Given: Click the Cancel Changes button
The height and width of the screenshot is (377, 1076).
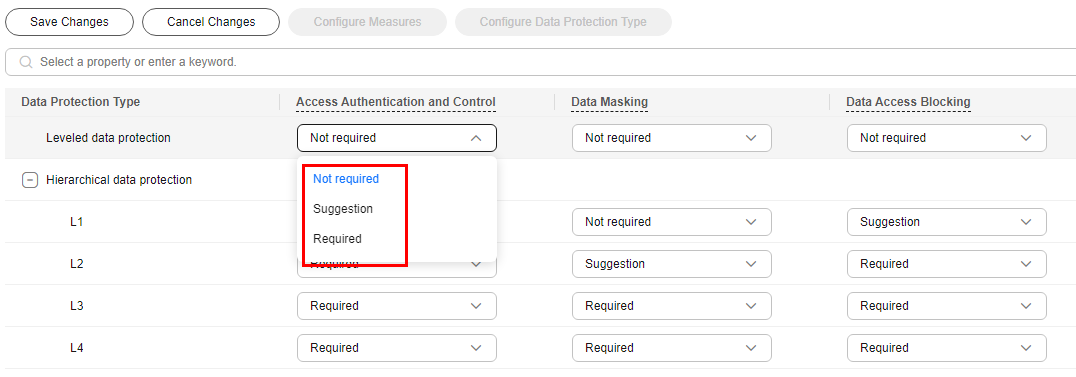Looking at the screenshot, I should click(211, 22).
